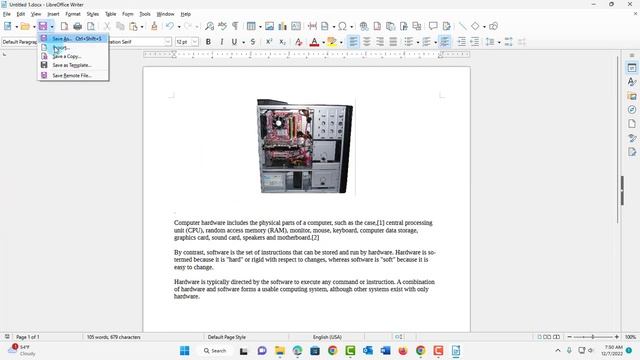Open Print Preview from toolbar
This screenshot has width=640, height=360.
tap(91, 26)
